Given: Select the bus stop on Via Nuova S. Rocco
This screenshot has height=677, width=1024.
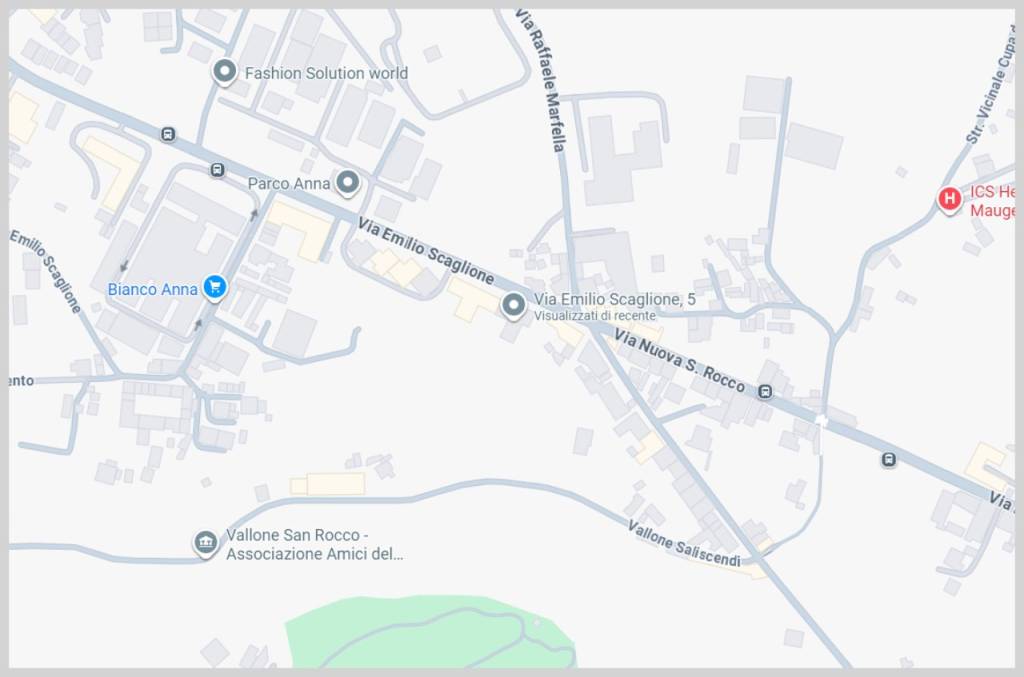Looking at the screenshot, I should pyautogui.click(x=765, y=392).
